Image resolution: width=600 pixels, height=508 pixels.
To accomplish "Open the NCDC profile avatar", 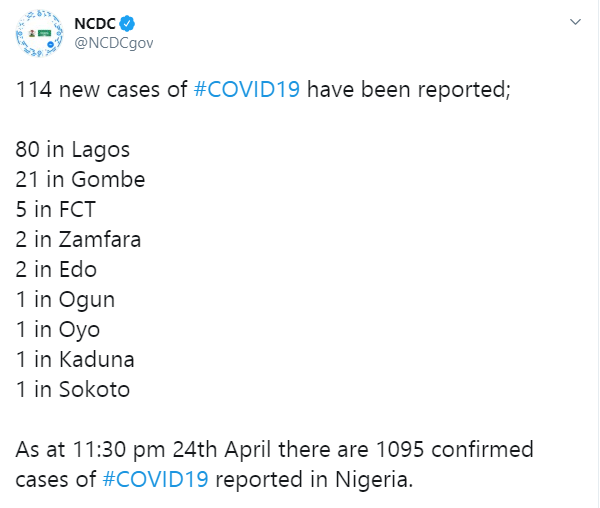I will (39, 34).
